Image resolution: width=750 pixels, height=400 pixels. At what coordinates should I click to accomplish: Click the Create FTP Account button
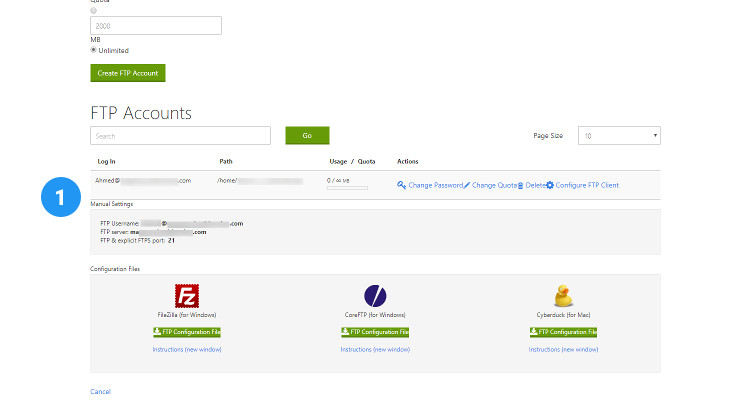[127, 73]
